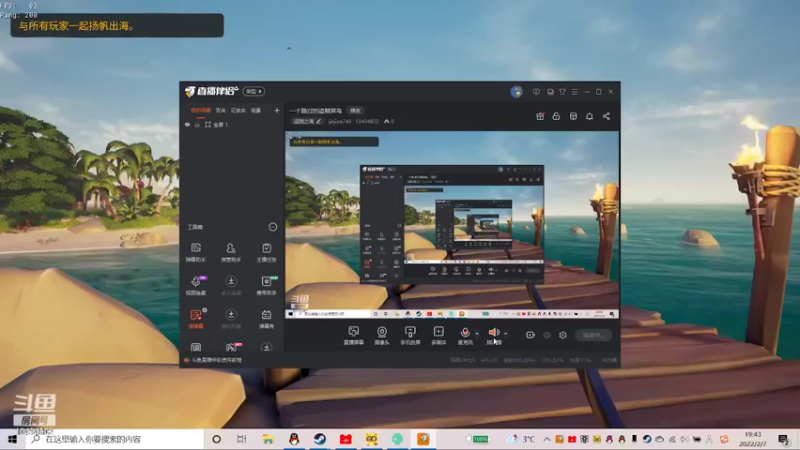Viewport: 800px width, 450px height.
Task: Mute the 麦克风 microphone
Action: click(465, 335)
